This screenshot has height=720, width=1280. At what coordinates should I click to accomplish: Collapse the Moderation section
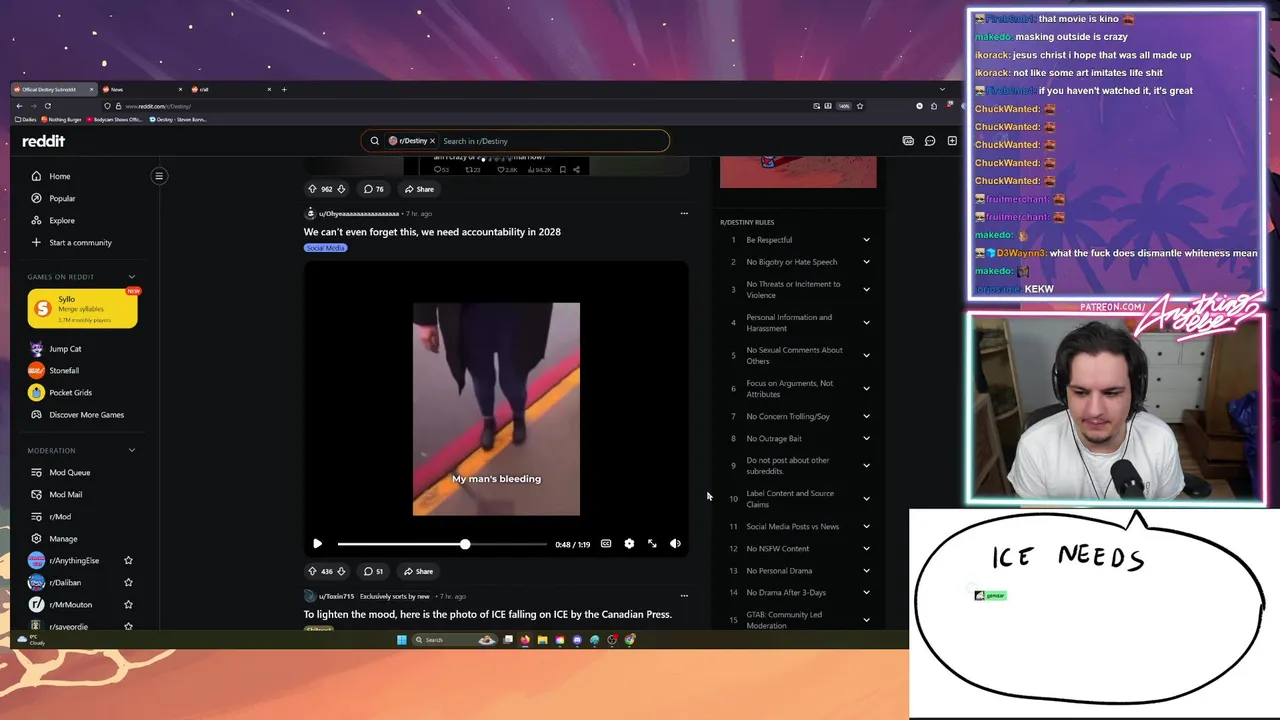pos(131,451)
